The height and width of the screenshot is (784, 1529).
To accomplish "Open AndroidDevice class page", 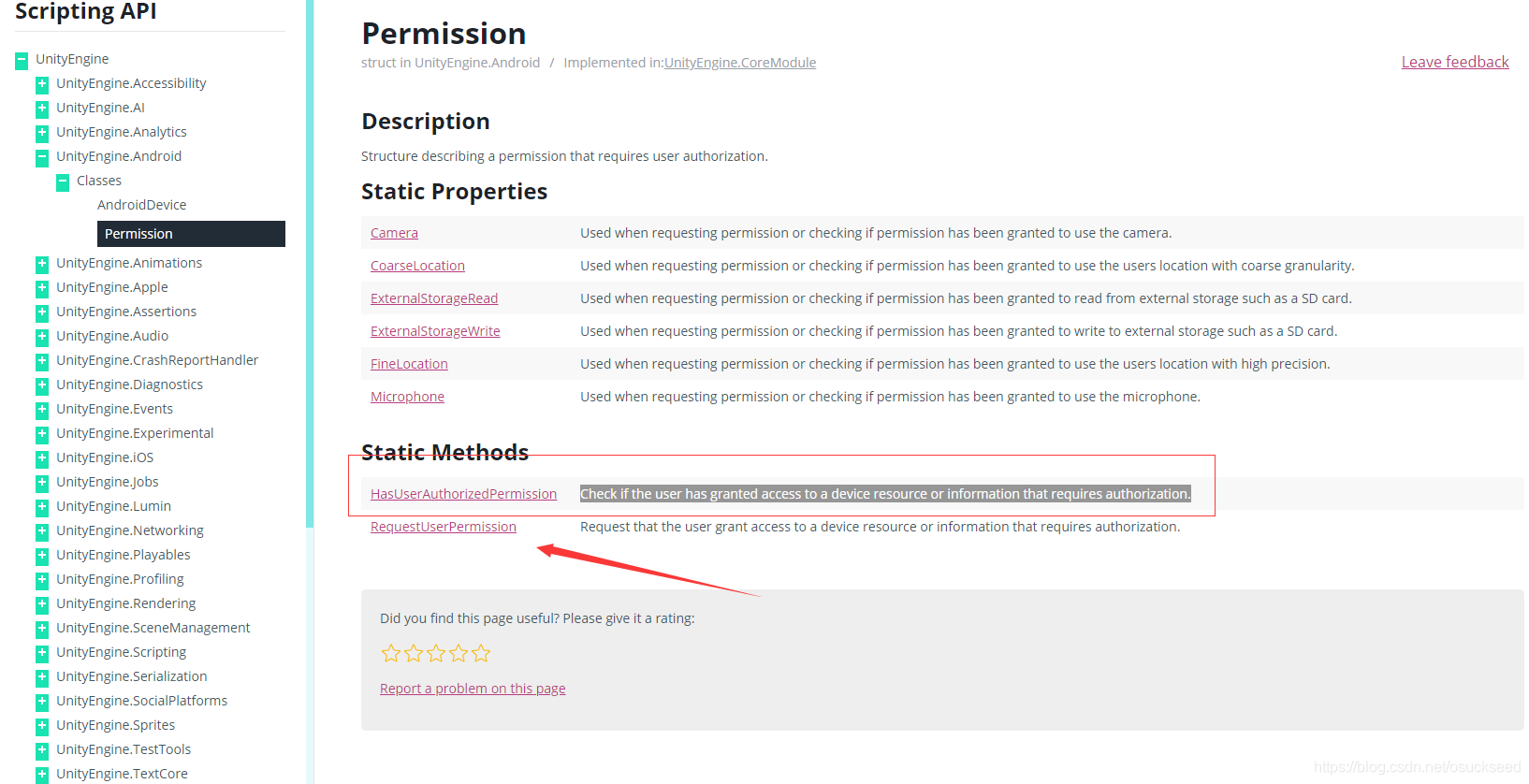I will pos(141,205).
